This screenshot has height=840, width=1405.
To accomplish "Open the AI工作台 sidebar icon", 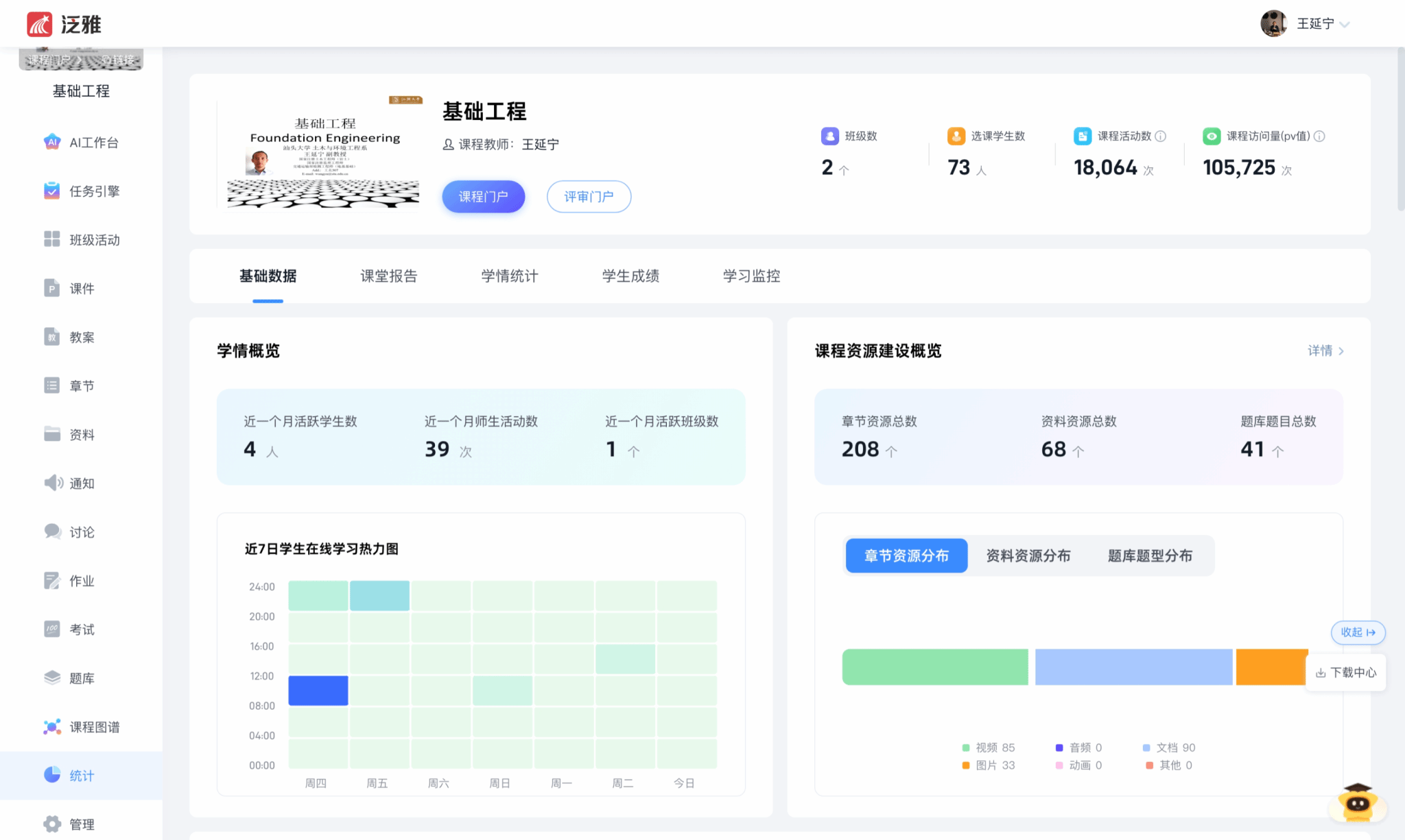I will [x=52, y=142].
